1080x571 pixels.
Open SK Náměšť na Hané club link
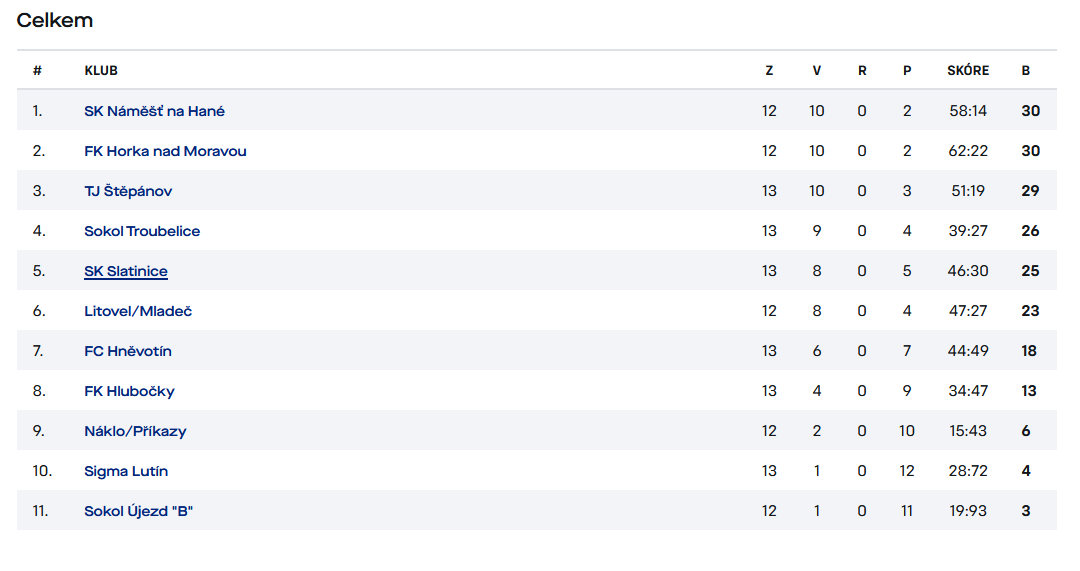point(154,111)
